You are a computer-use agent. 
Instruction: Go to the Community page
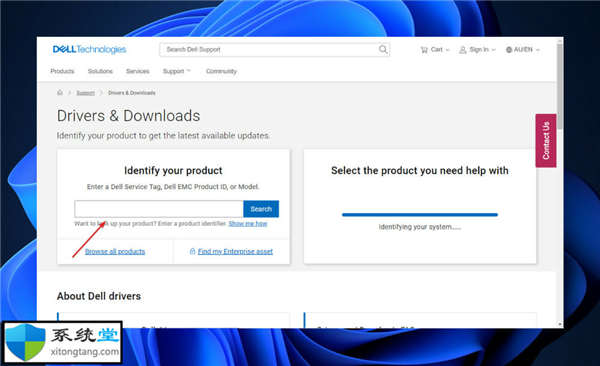pos(221,71)
